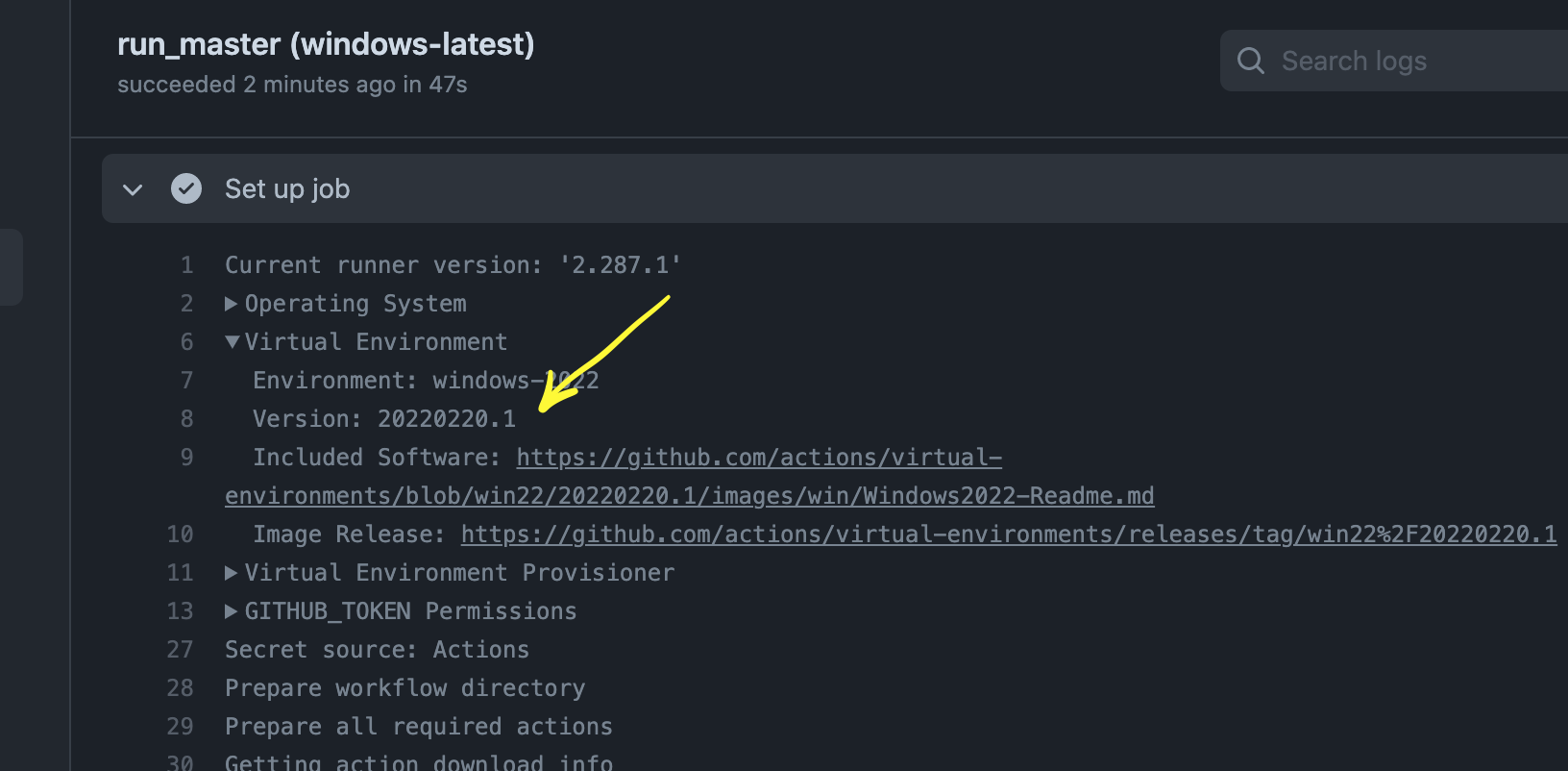Expand the Operating System section
This screenshot has height=771, width=1568.
[x=231, y=303]
